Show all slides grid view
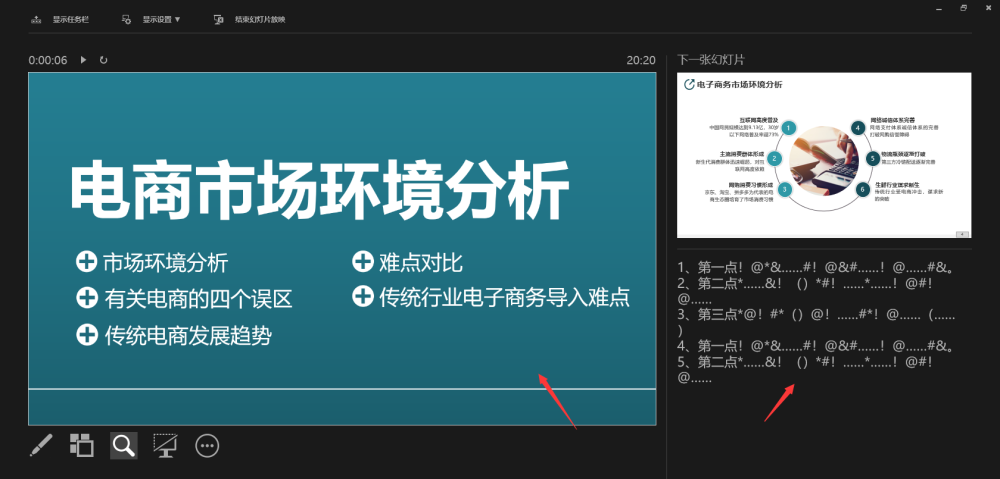 [x=82, y=445]
